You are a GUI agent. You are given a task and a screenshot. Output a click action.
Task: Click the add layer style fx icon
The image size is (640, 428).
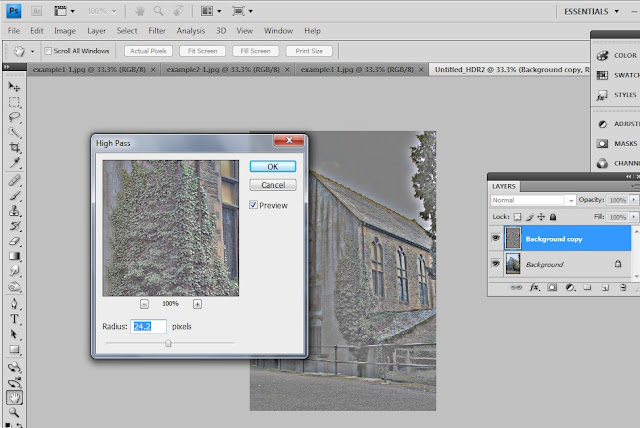(535, 288)
